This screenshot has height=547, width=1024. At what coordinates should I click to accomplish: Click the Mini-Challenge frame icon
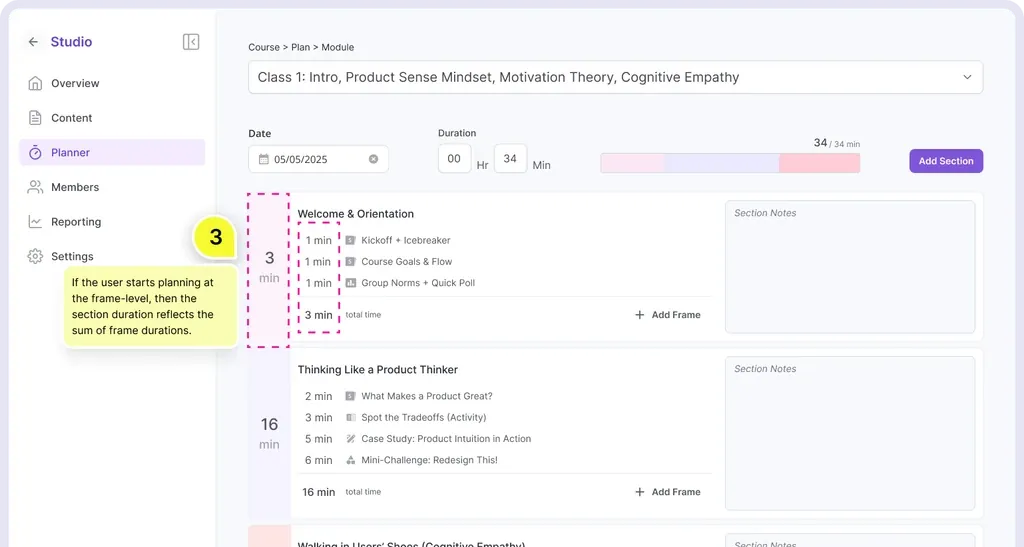point(351,460)
